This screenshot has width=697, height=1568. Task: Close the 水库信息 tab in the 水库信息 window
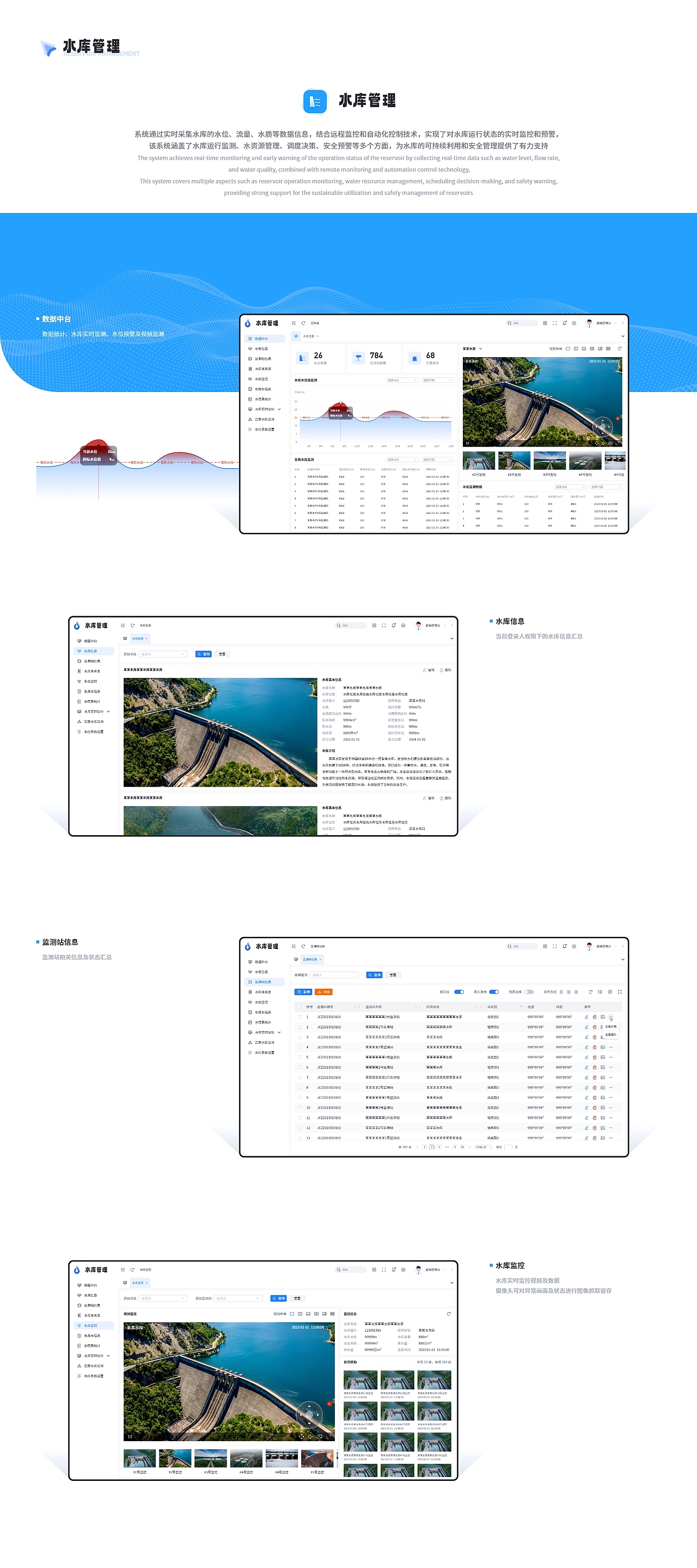click(x=146, y=639)
